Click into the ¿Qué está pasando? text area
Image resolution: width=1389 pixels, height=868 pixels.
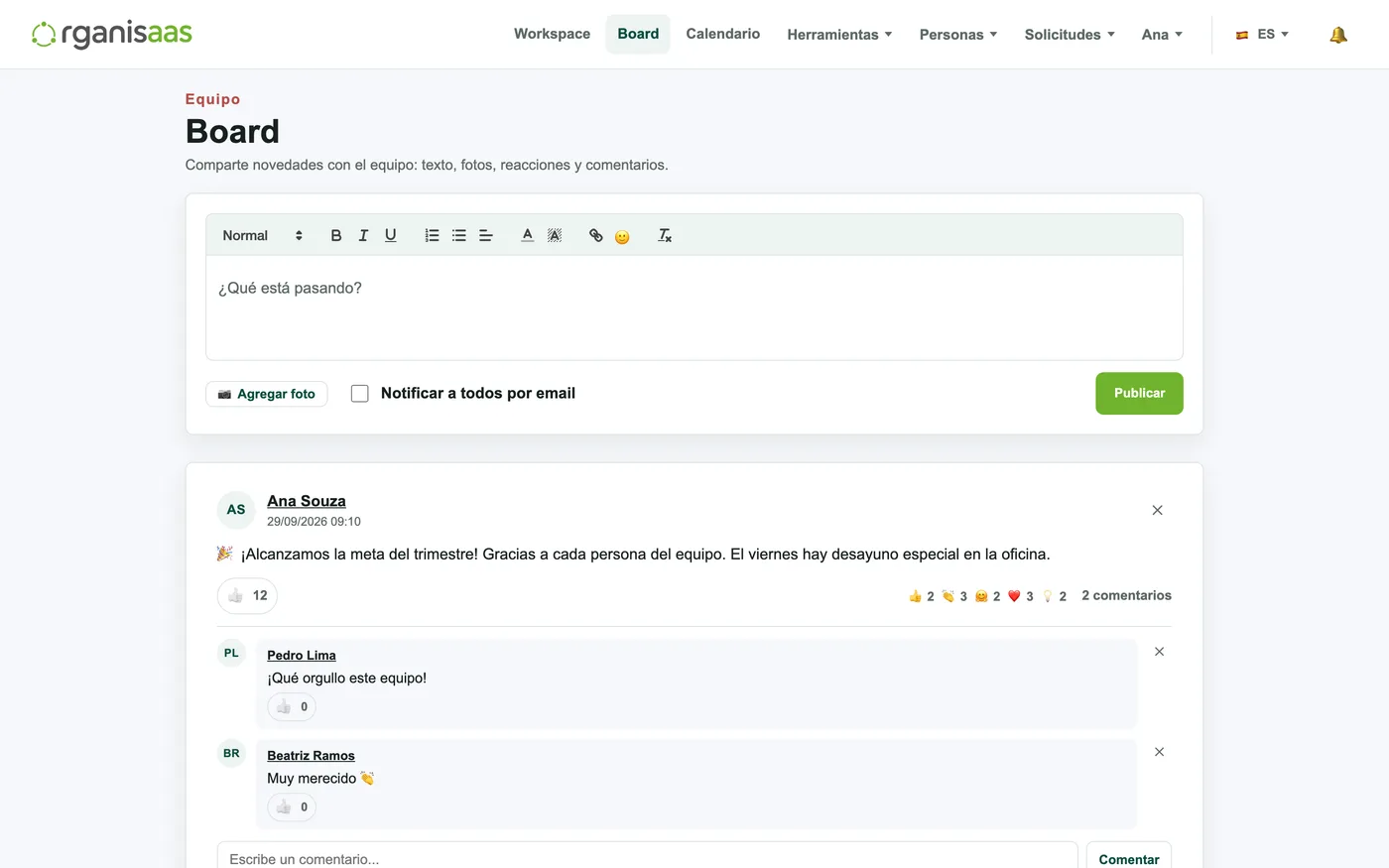(x=694, y=308)
